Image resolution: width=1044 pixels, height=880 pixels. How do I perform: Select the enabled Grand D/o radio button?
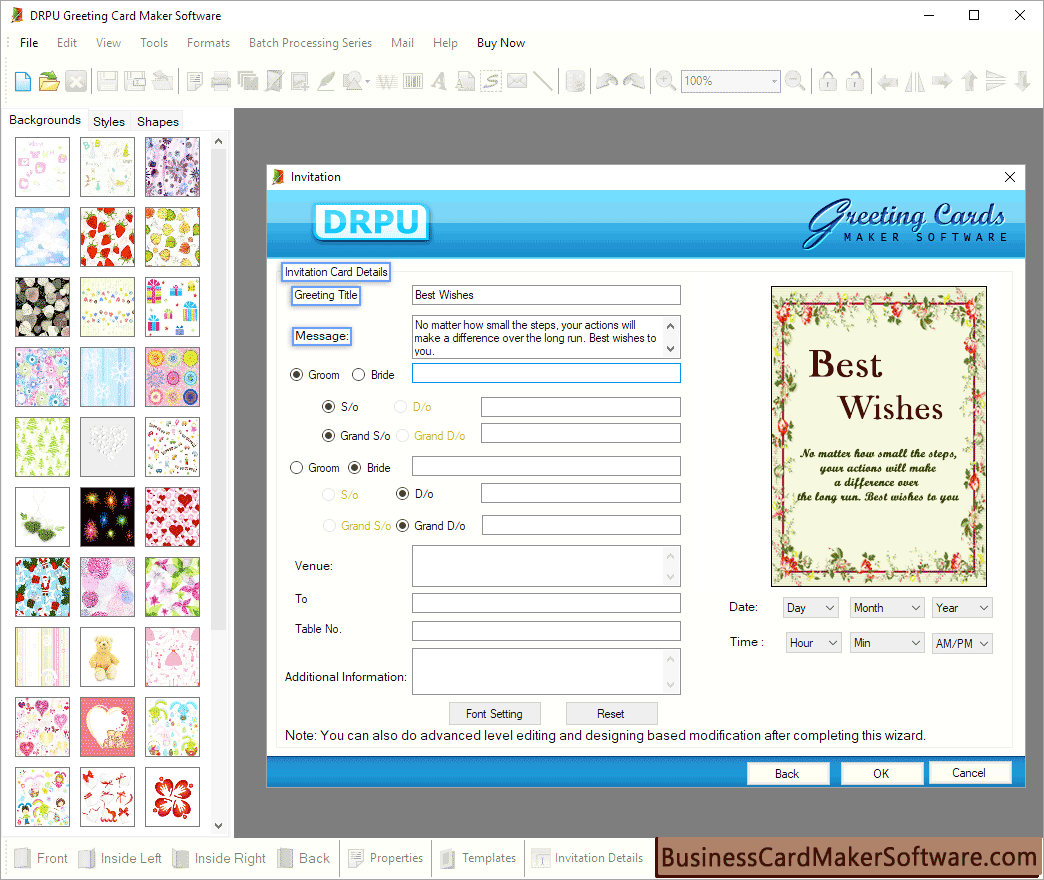[x=402, y=526]
